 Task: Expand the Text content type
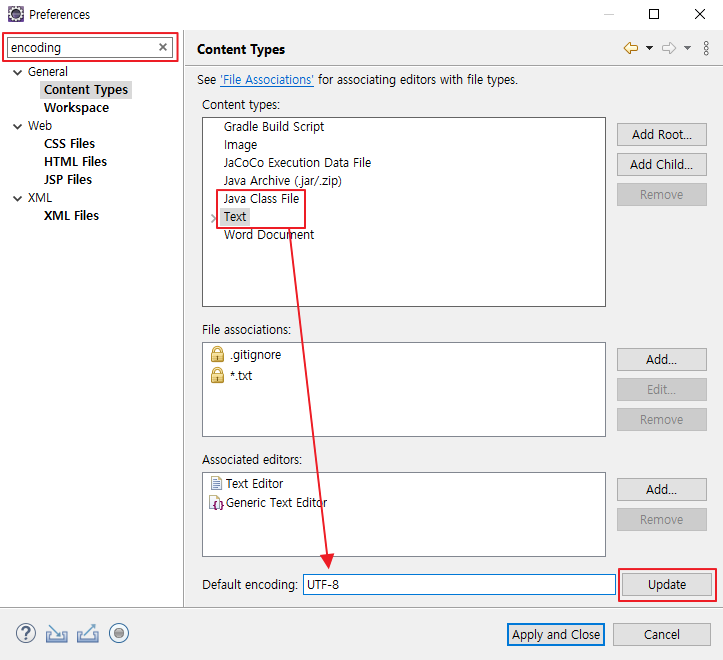click(213, 218)
